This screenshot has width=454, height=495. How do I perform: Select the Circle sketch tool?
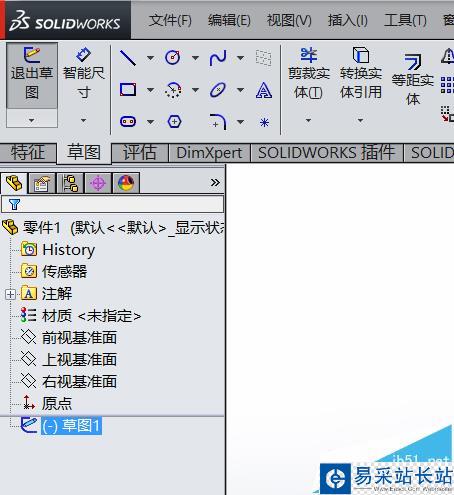point(173,58)
